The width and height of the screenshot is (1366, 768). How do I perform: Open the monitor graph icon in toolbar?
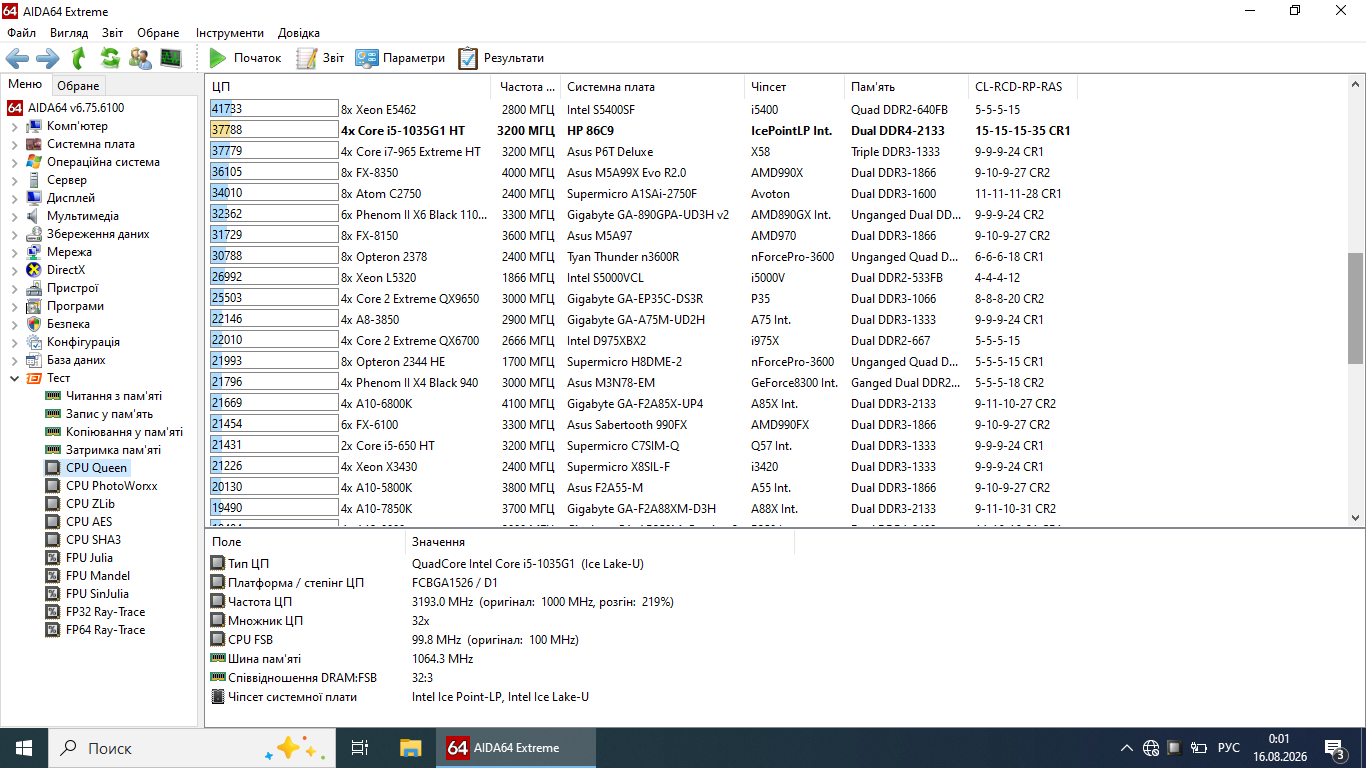[x=171, y=58]
